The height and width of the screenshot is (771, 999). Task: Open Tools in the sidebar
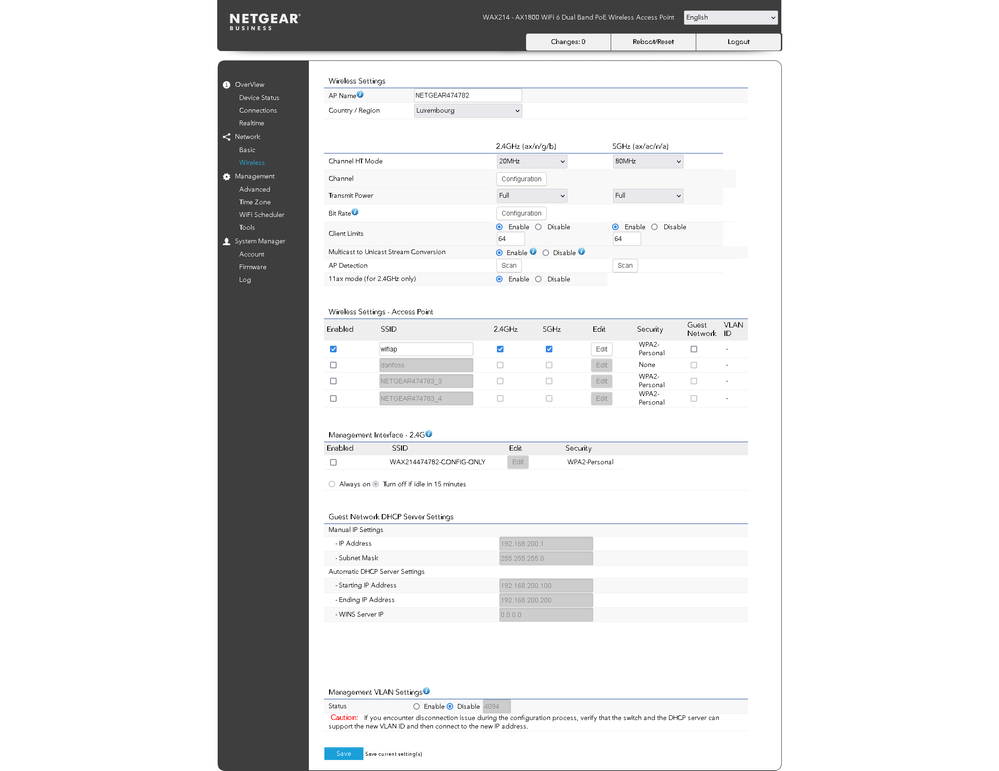click(x=247, y=228)
